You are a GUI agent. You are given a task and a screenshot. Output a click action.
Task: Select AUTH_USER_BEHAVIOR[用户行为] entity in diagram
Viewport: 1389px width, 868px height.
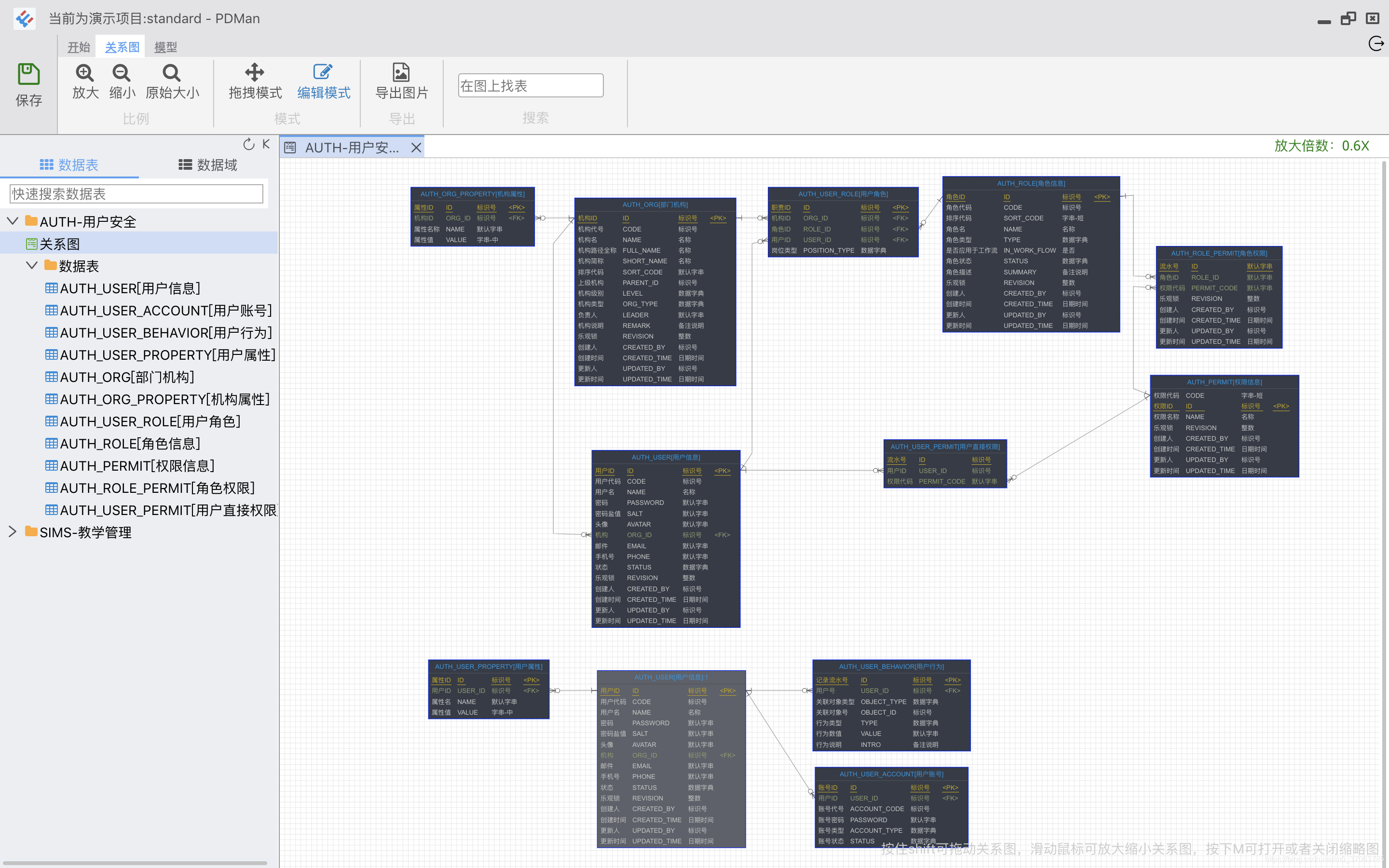click(891, 705)
